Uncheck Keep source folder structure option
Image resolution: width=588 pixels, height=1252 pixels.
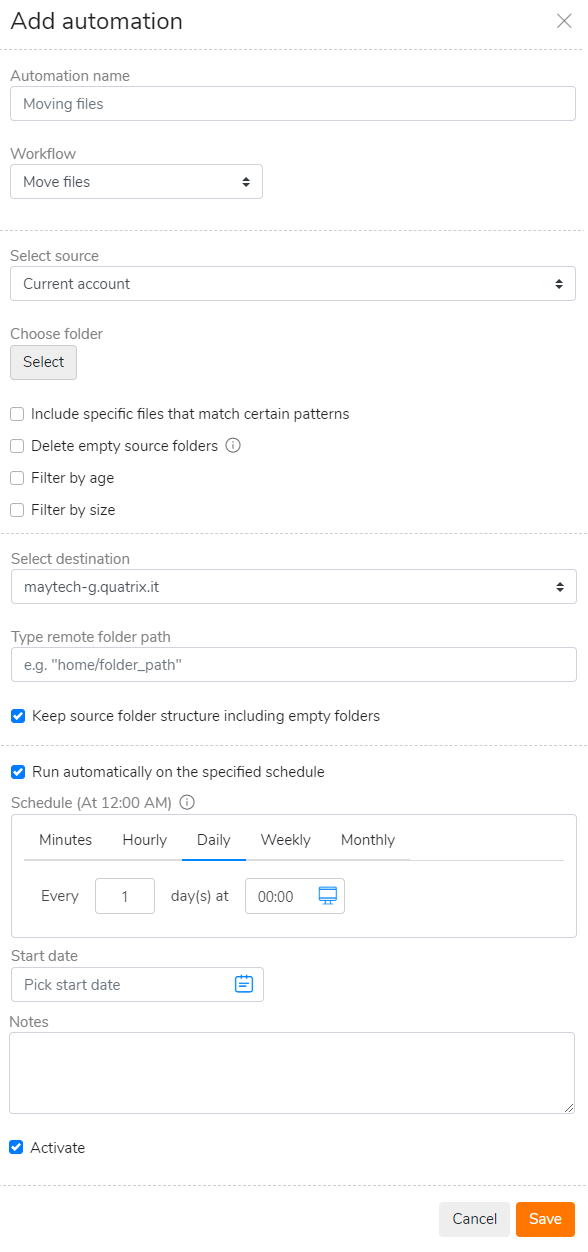coord(18,716)
